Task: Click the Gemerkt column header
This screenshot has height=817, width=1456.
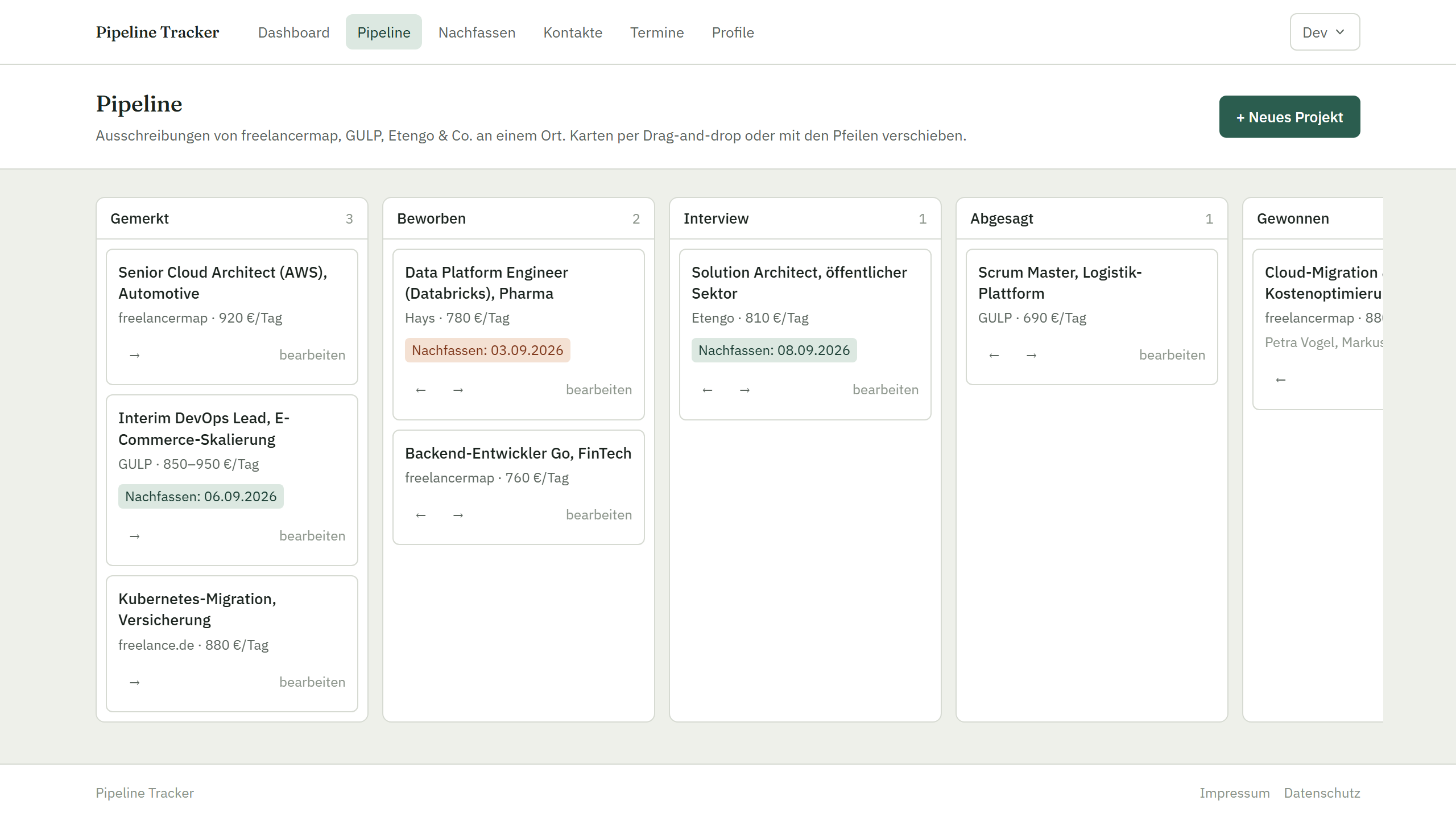Action: [x=232, y=218]
